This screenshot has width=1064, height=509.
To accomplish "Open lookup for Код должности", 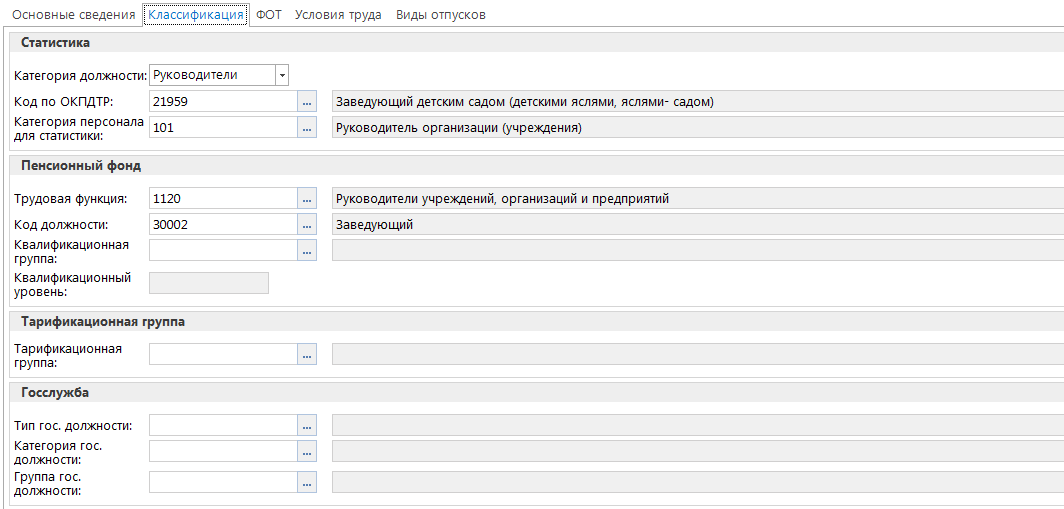I will pos(307,225).
